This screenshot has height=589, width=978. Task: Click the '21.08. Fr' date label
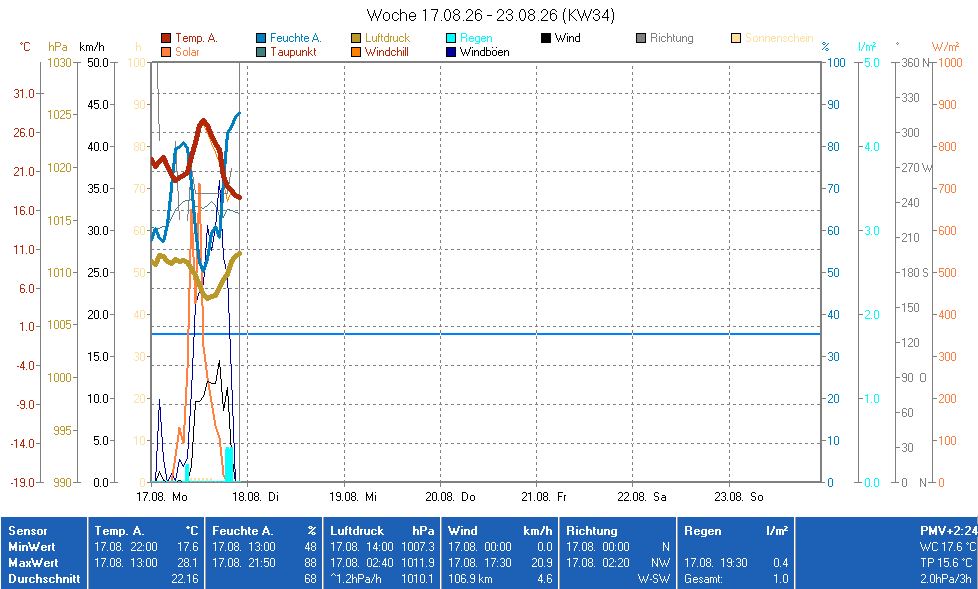pyautogui.click(x=544, y=497)
